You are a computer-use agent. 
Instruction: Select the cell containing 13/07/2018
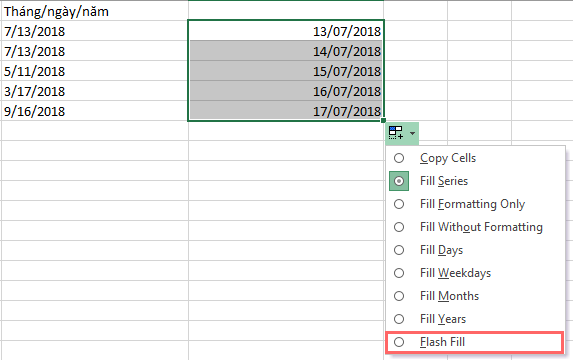286,31
